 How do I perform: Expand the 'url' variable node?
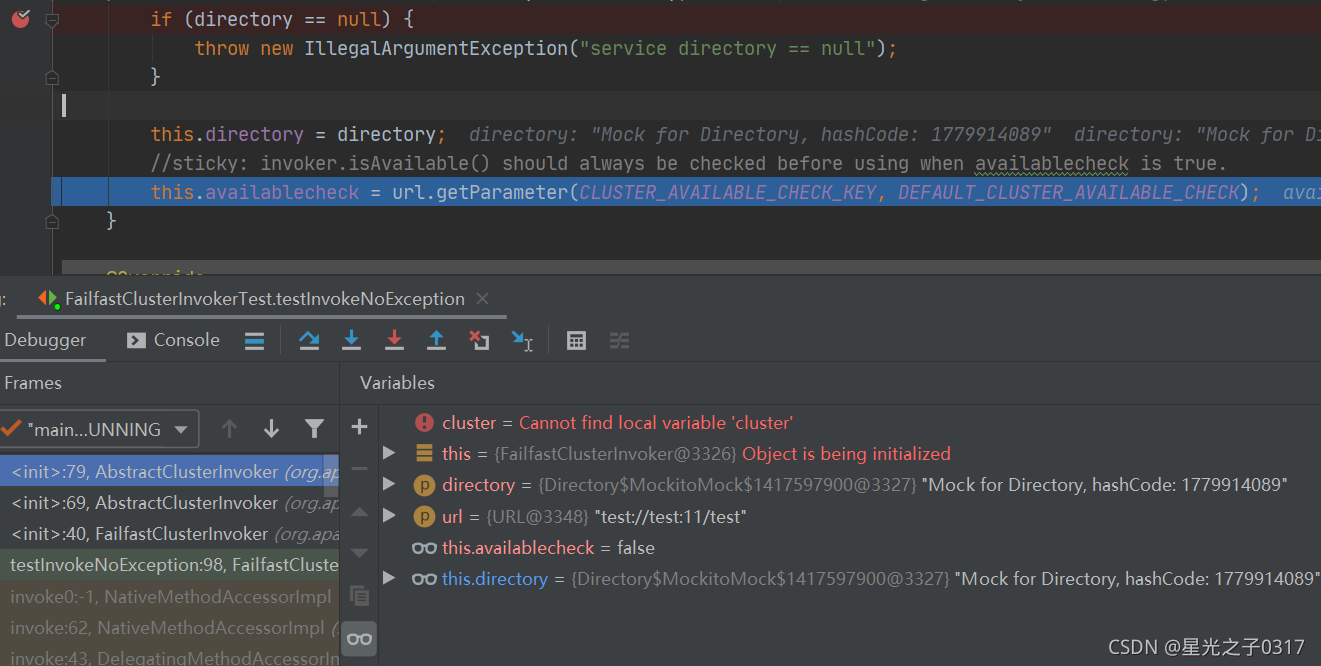[389, 516]
